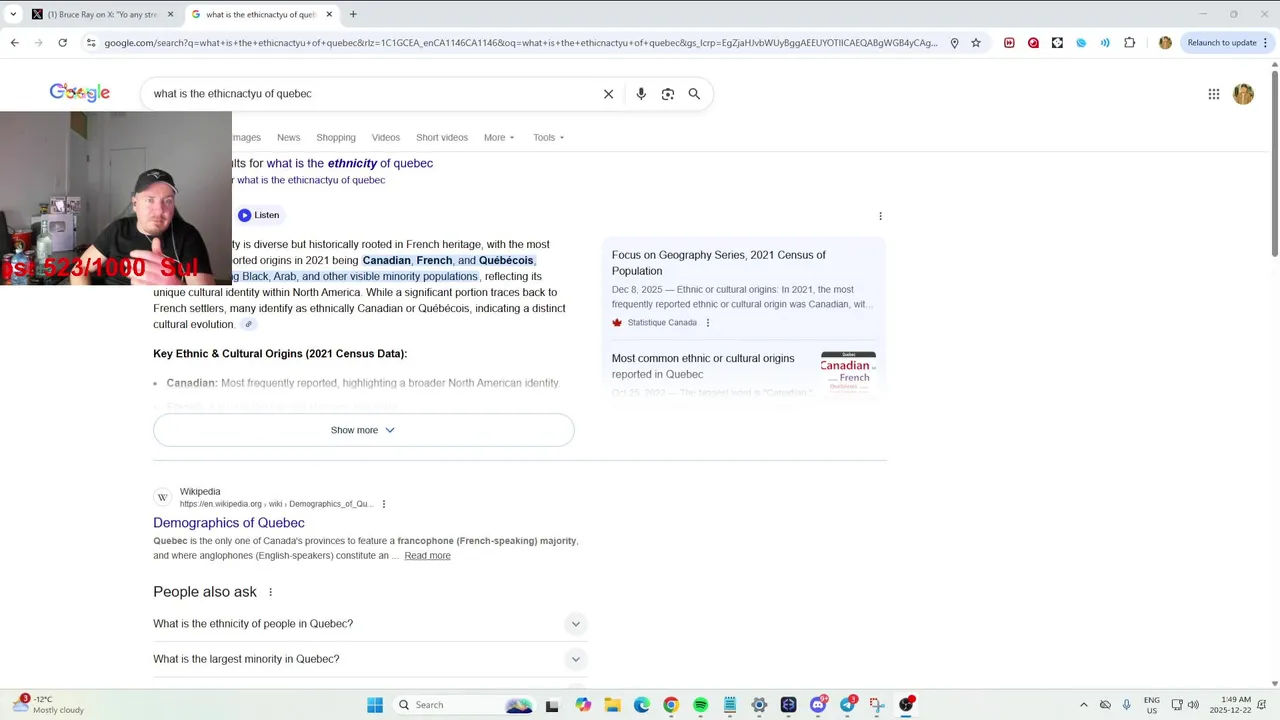The image size is (1280, 720).
Task: Click the location pin icon in address bar
Action: pyautogui.click(x=954, y=43)
